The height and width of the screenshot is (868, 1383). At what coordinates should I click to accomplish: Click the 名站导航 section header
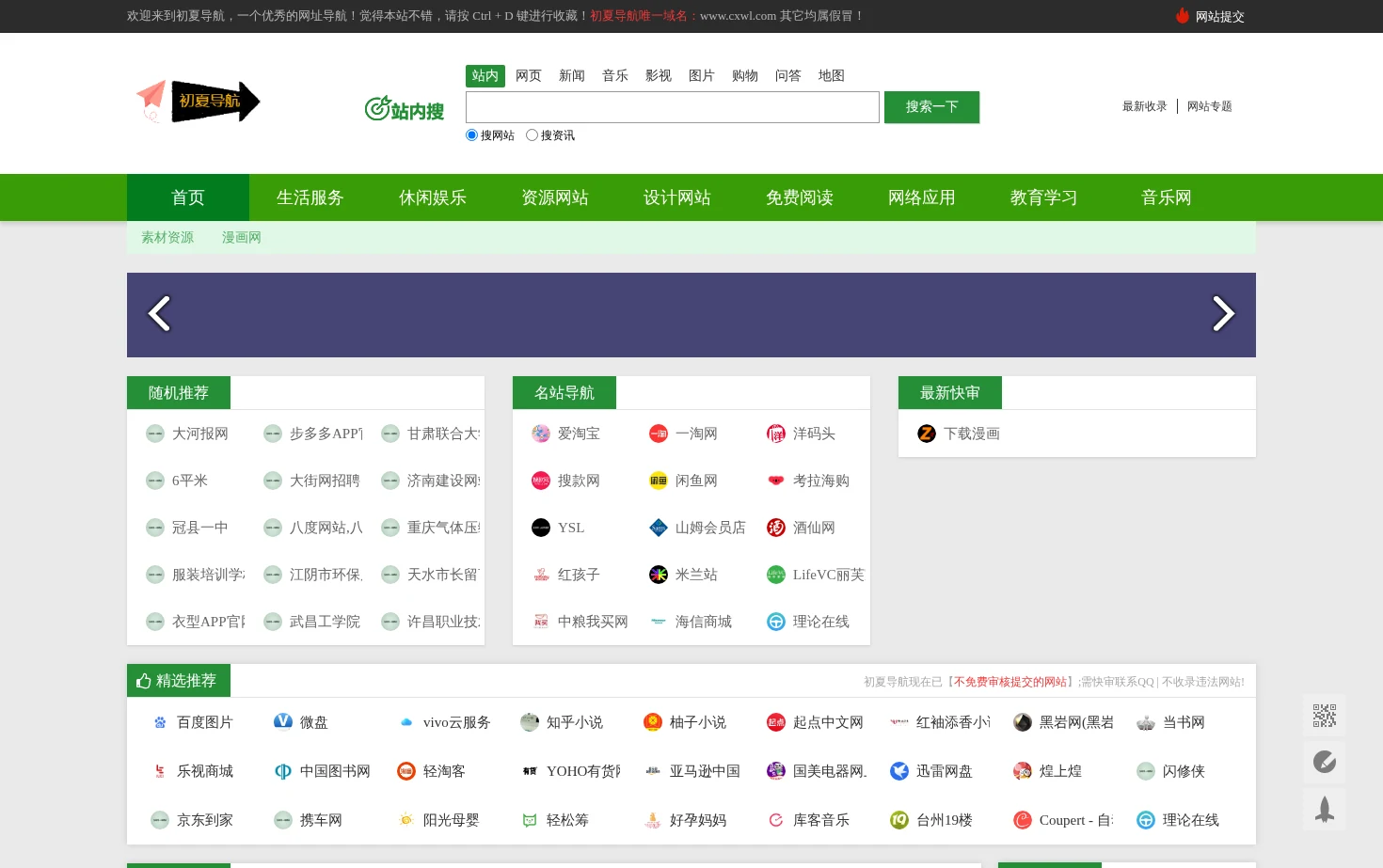coord(564,393)
